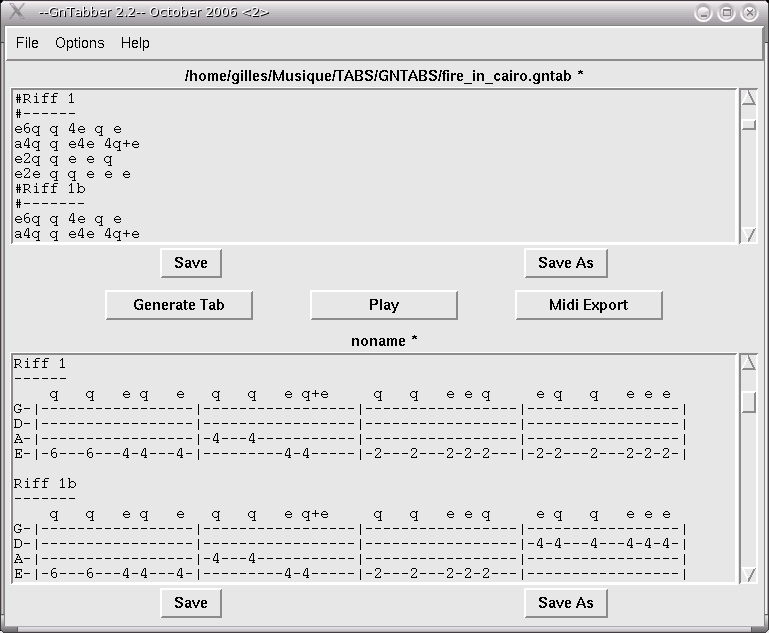Screen dimensions: 769x633
Task: Click the 'Riff 1' heading in tab output
Action: (39, 364)
